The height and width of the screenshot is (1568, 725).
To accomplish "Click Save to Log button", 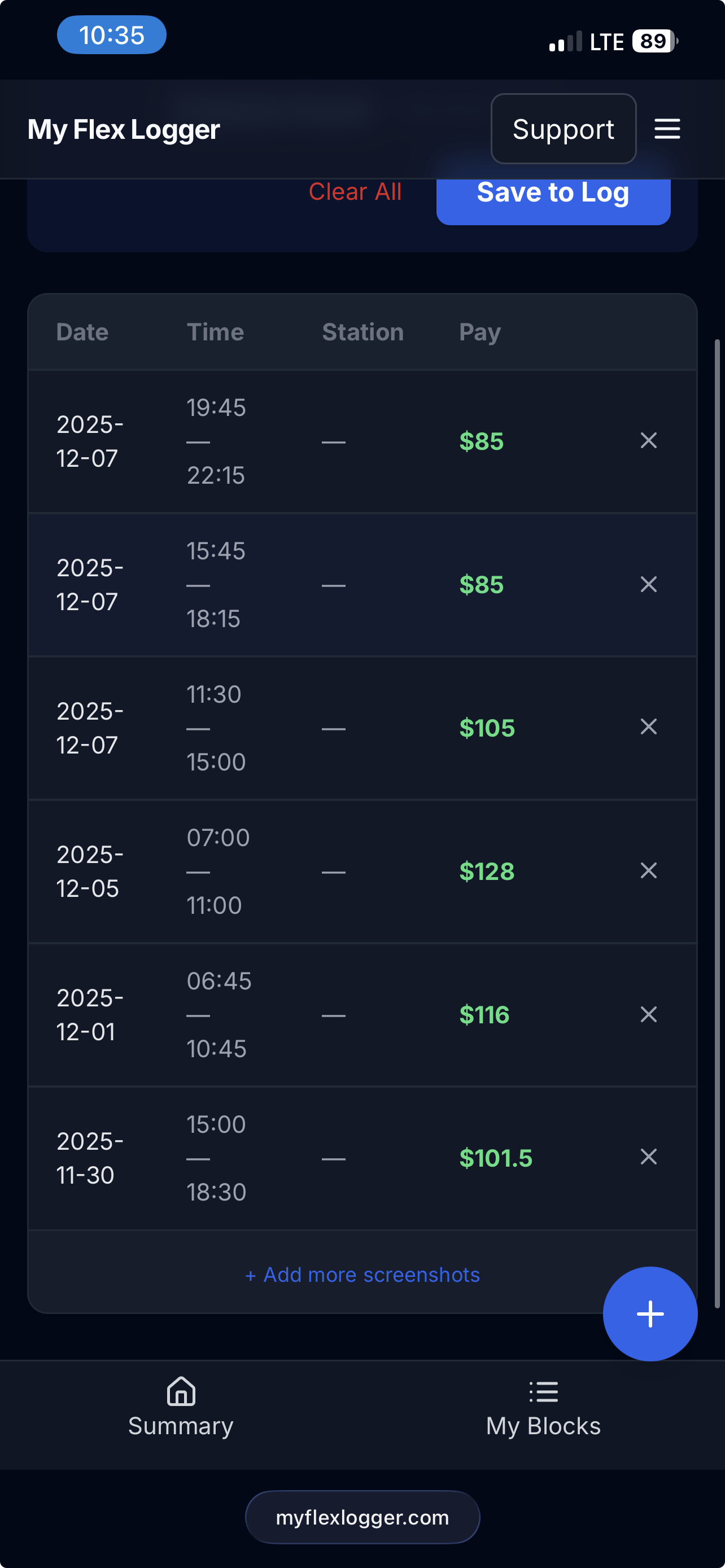I will tap(553, 194).
